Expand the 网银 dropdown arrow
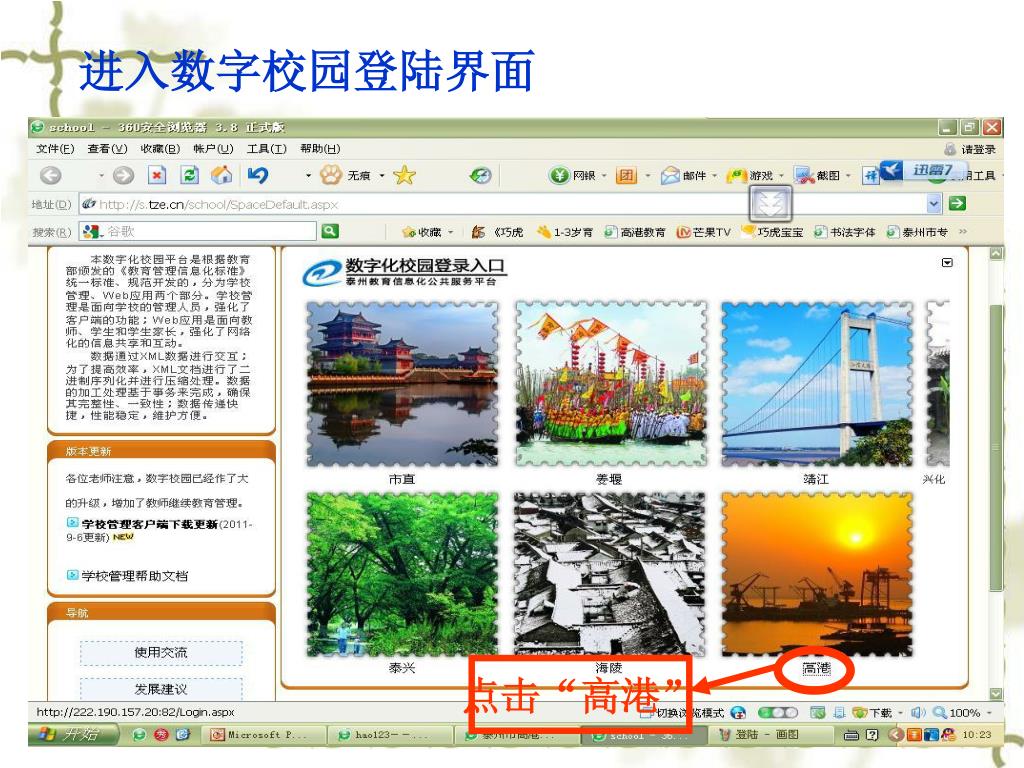The height and width of the screenshot is (768, 1024). 604,175
